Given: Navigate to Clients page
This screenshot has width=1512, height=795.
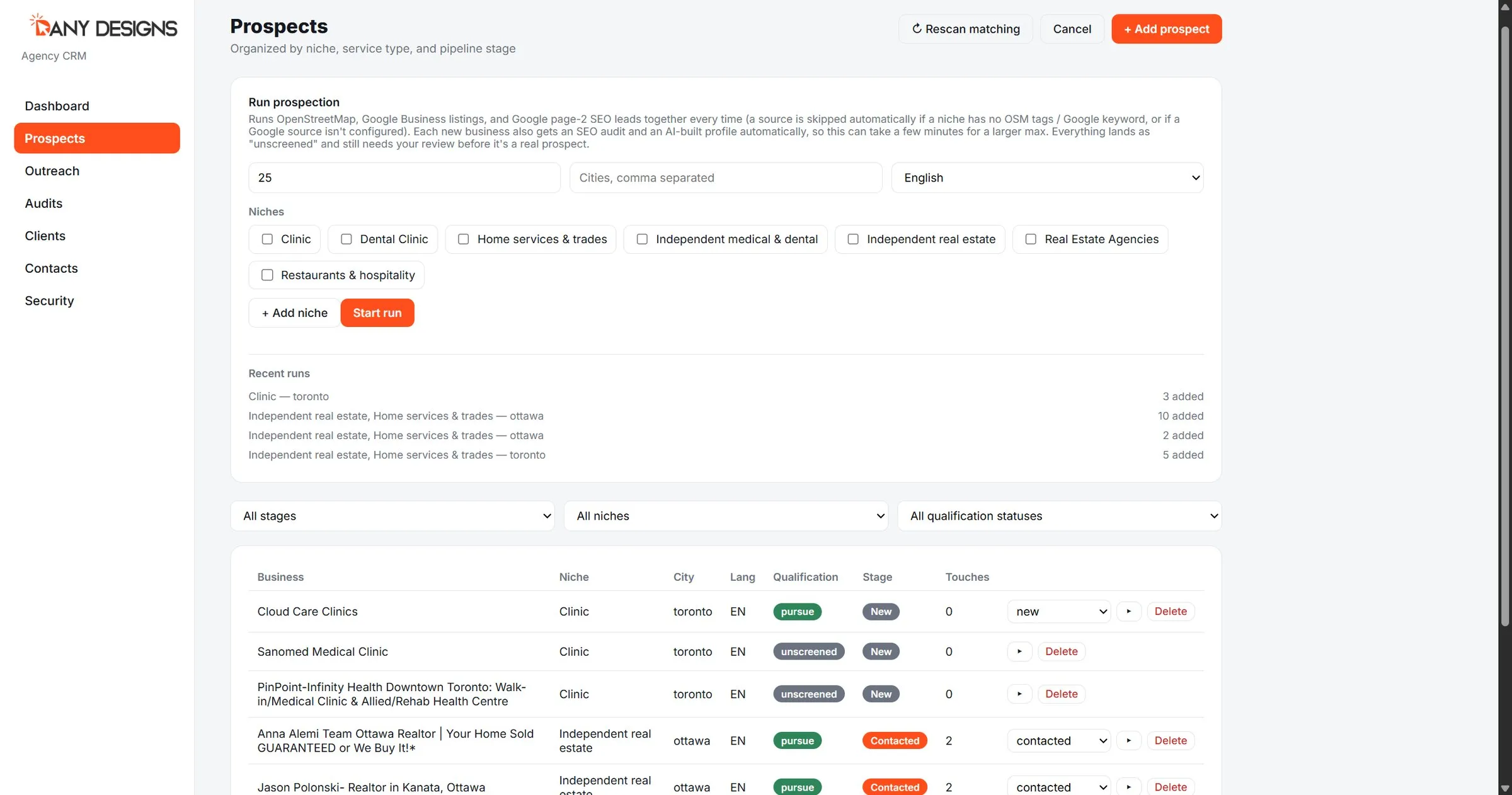Looking at the screenshot, I should [97, 236].
